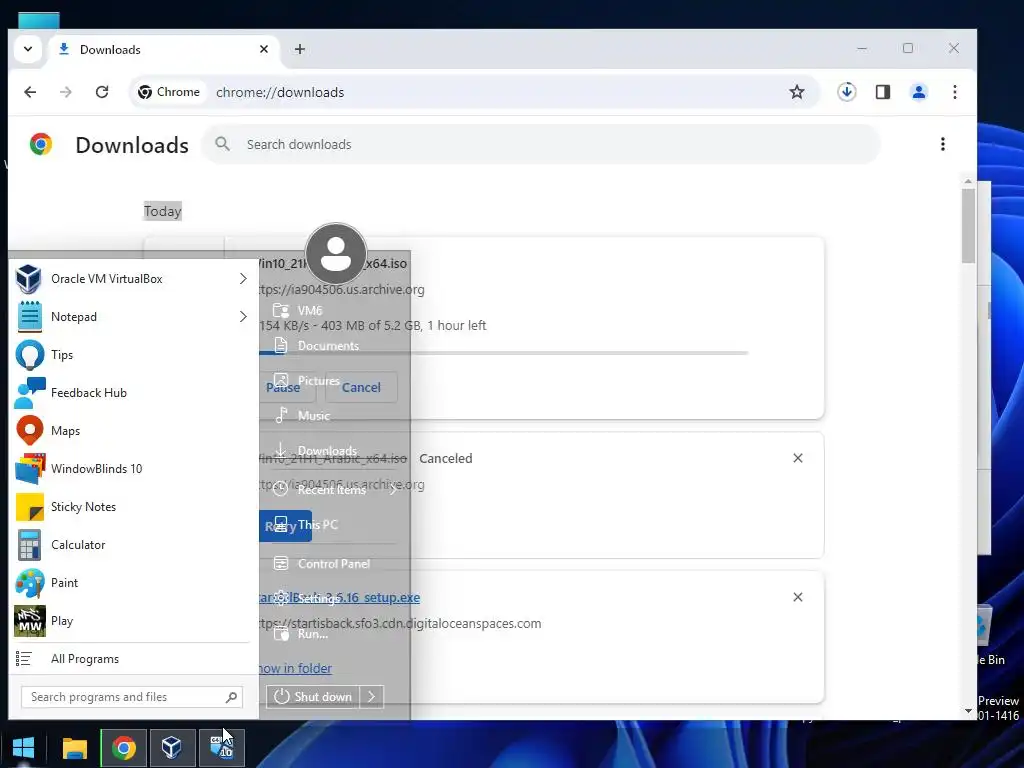Click the Search downloads field
1024x768 pixels.
point(541,144)
